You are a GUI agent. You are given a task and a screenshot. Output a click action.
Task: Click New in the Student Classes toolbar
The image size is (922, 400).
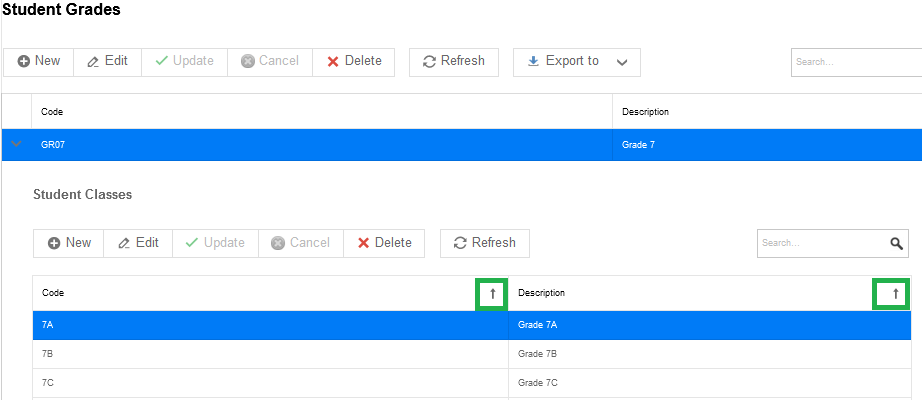pyautogui.click(x=69, y=243)
